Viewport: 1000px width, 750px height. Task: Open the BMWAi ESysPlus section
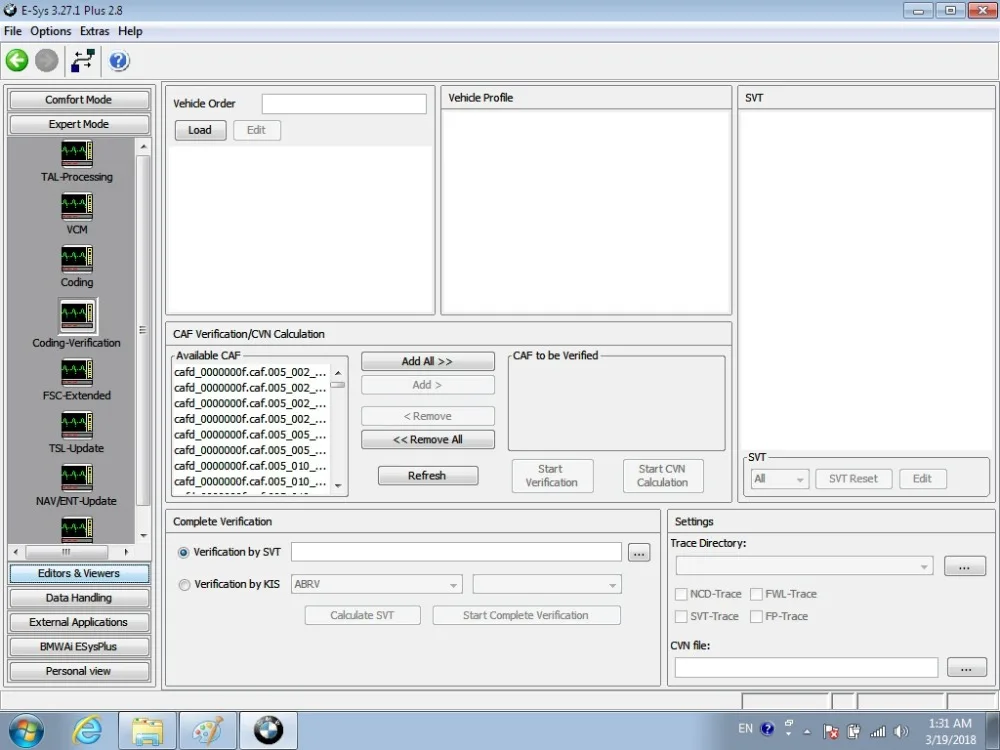[x=79, y=647]
